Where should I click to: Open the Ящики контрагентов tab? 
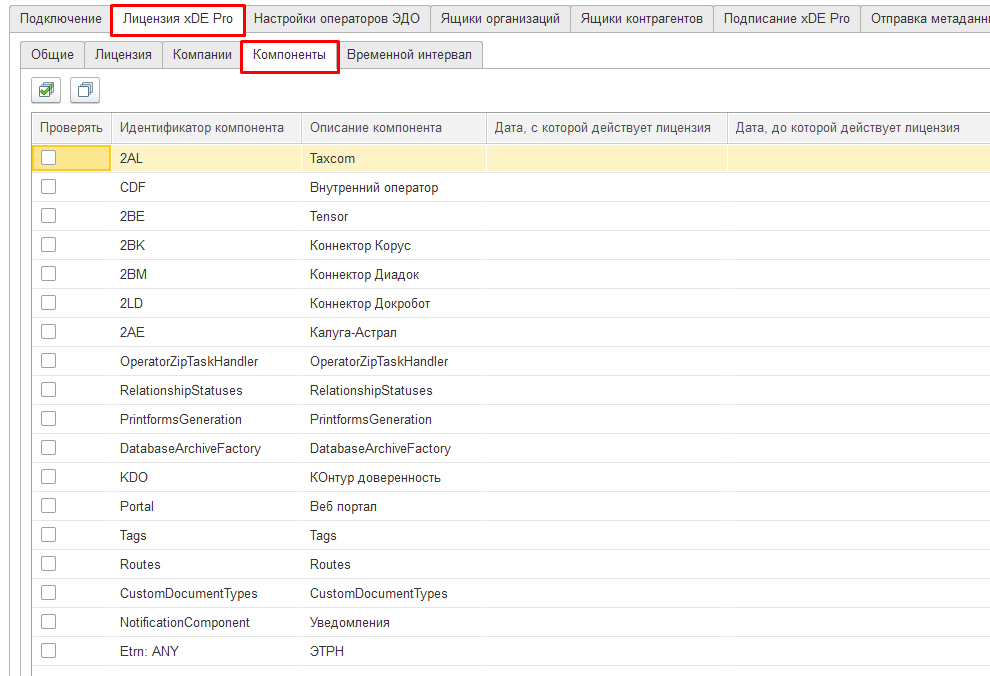(x=641, y=19)
